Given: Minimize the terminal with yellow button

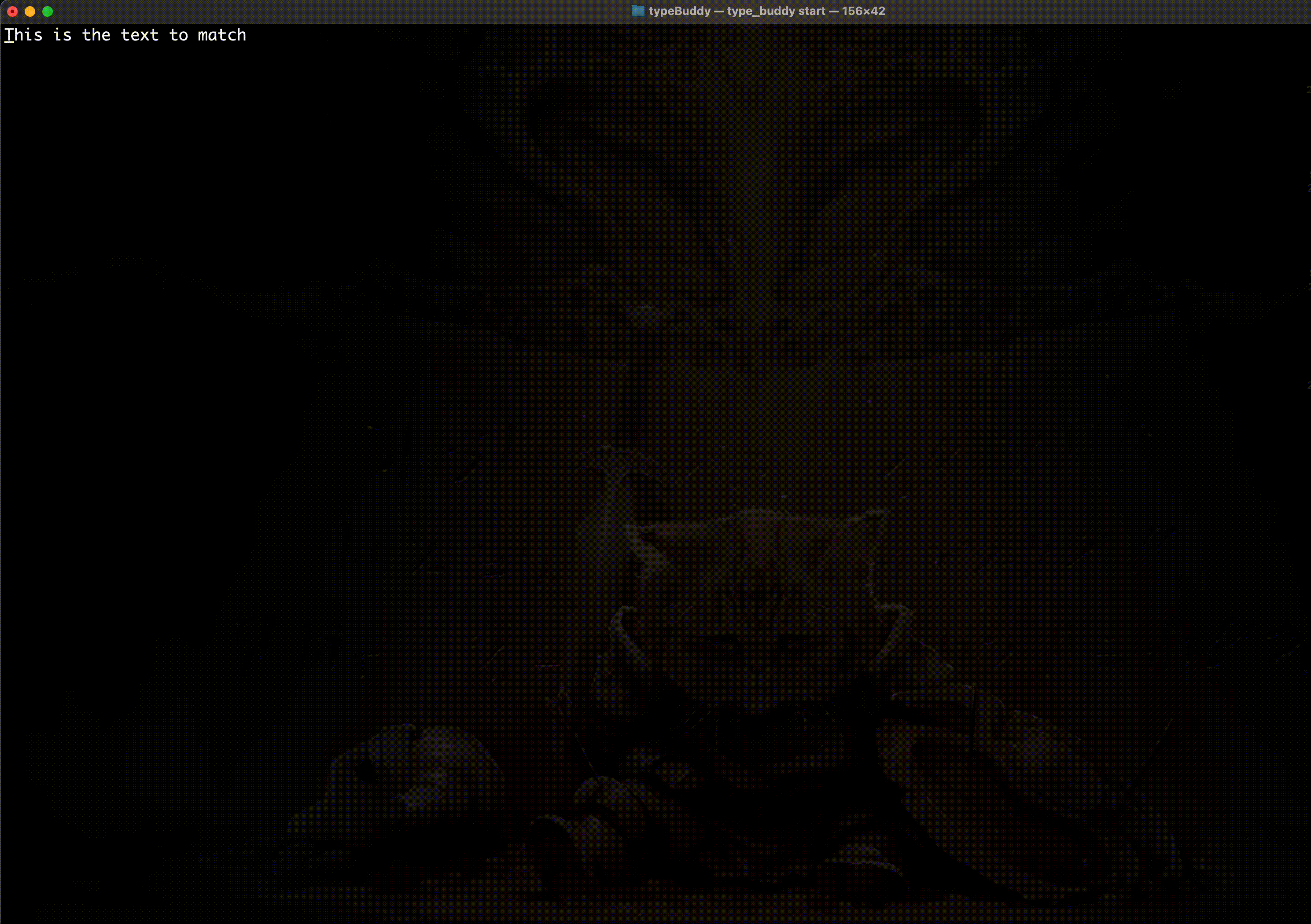Looking at the screenshot, I should click(30, 11).
